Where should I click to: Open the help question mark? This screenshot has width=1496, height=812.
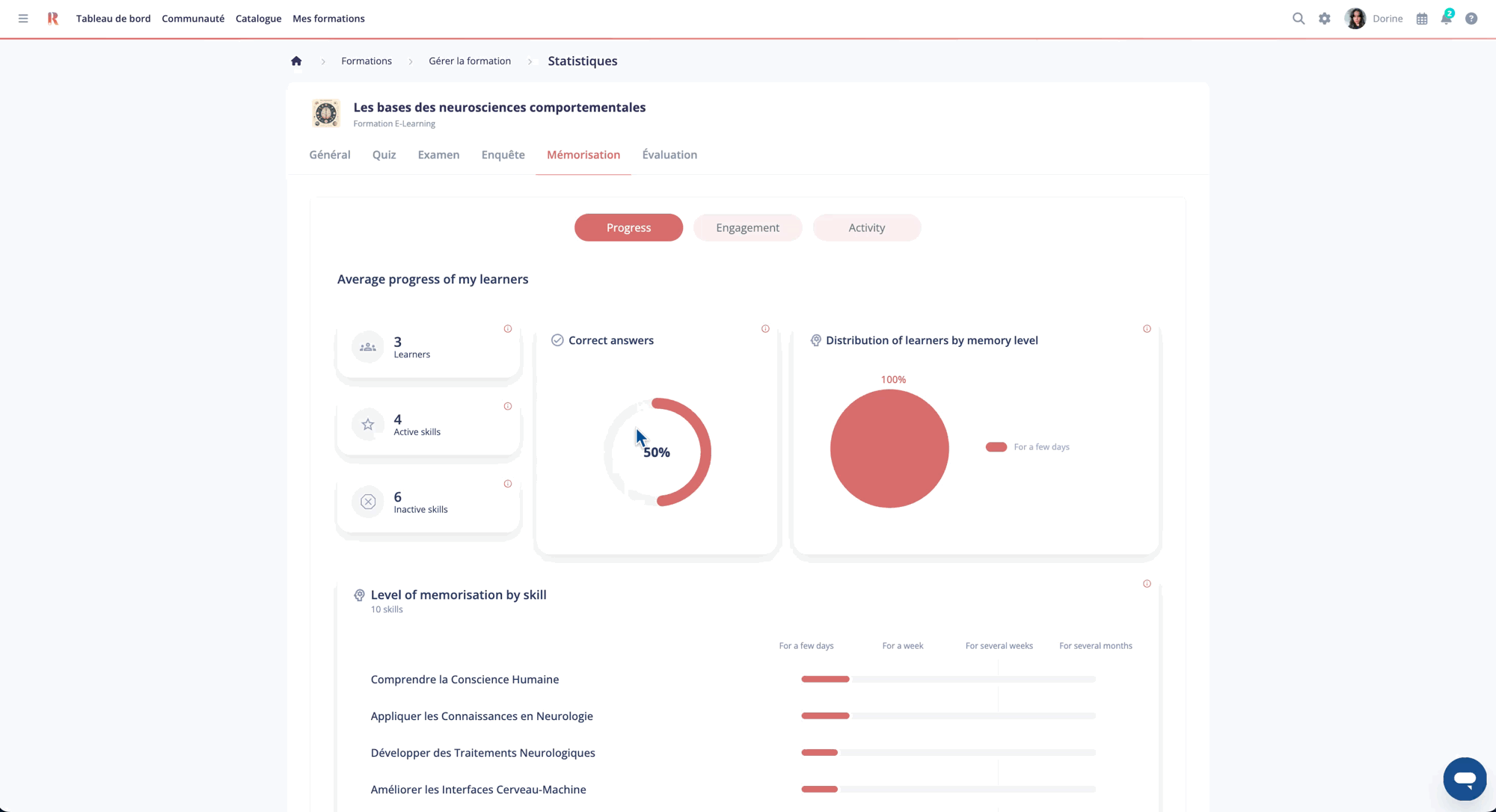point(1471,18)
